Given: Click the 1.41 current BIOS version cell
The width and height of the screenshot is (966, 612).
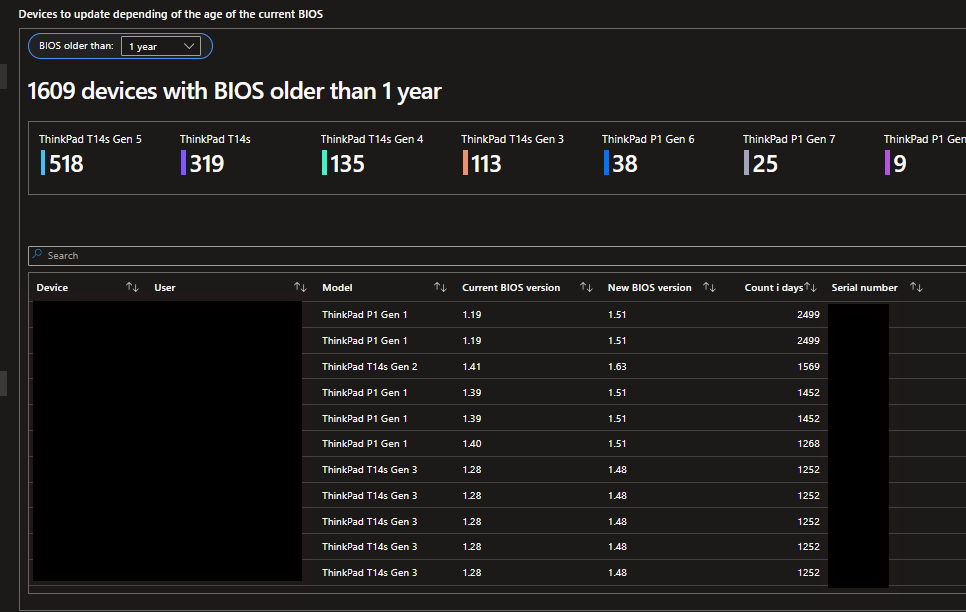Looking at the screenshot, I should click(471, 367).
